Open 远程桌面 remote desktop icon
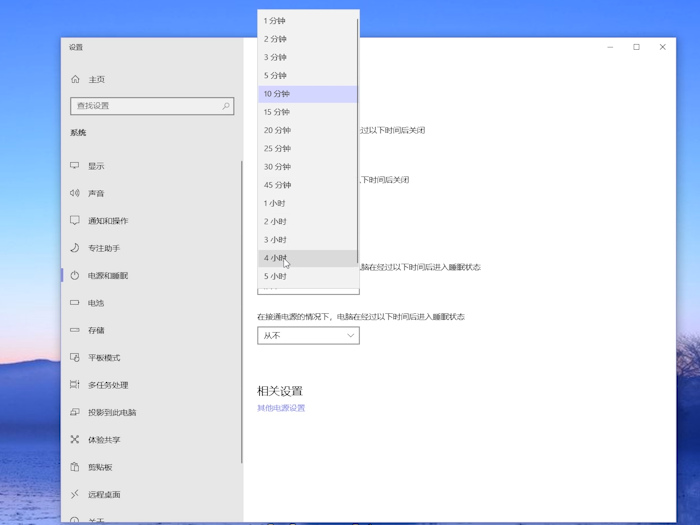 pyautogui.click(x=75, y=494)
